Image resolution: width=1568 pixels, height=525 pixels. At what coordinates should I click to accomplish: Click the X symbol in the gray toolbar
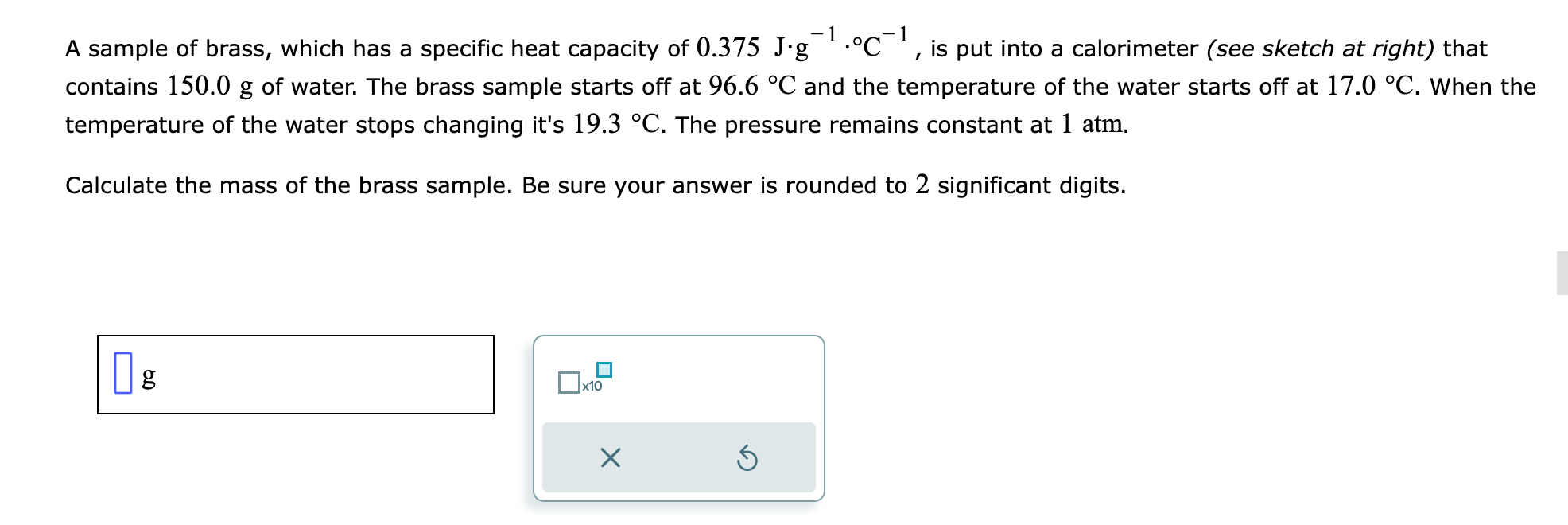[610, 457]
